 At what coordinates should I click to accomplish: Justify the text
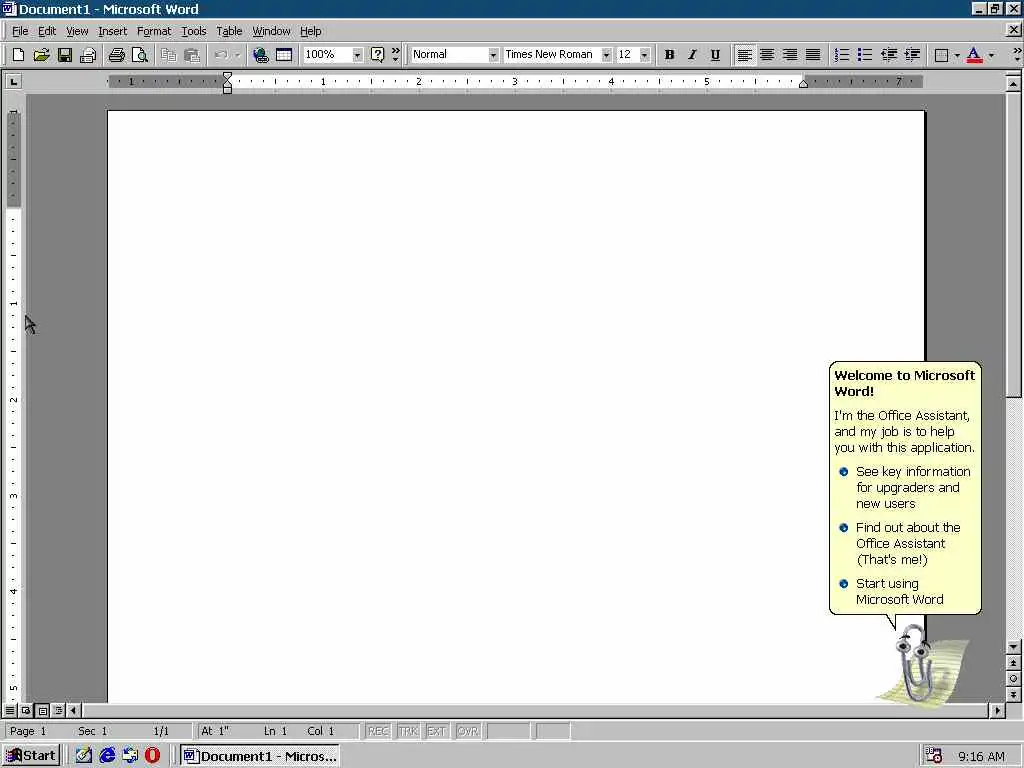(813, 55)
